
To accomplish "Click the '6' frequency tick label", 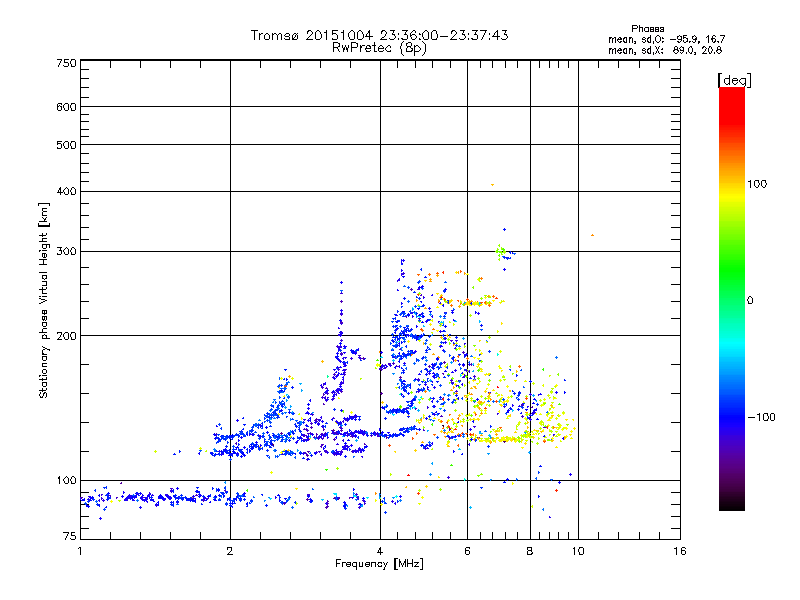I will pyautogui.click(x=467, y=551).
